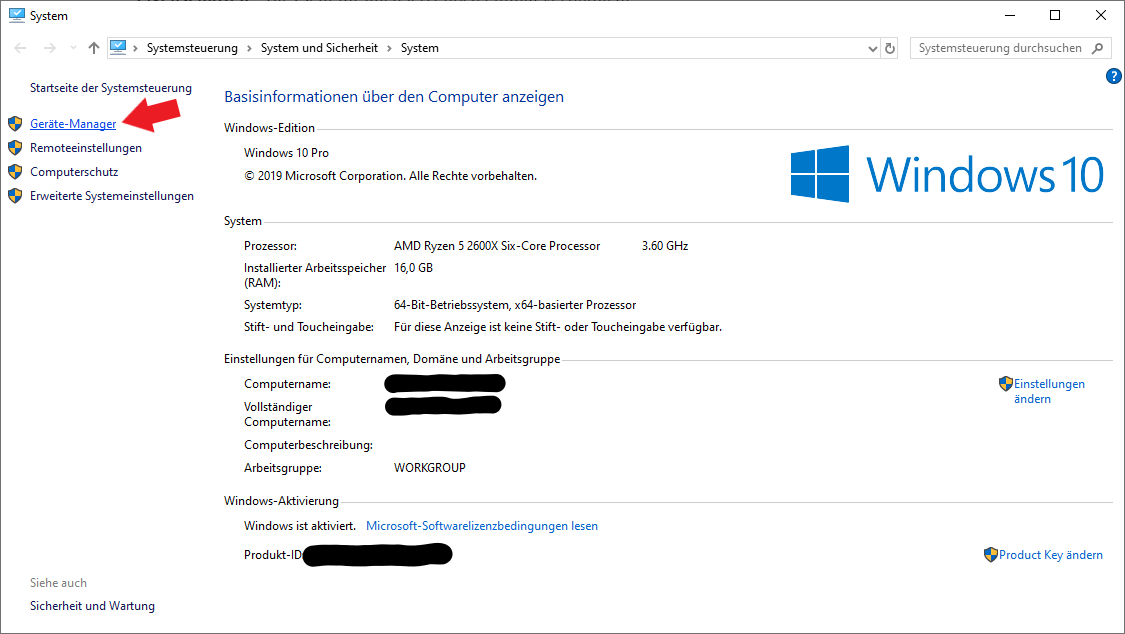Click the magnifier icon in the search box
Image resolution: width=1125 pixels, height=634 pixels.
point(1097,47)
